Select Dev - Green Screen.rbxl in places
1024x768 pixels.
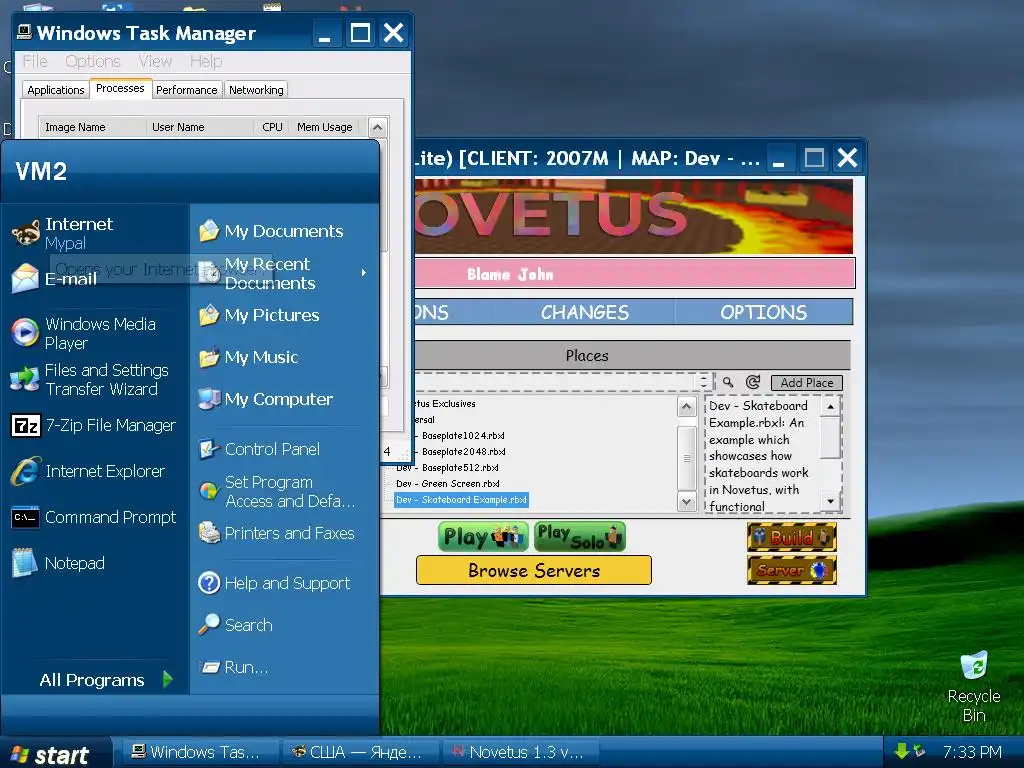[448, 483]
